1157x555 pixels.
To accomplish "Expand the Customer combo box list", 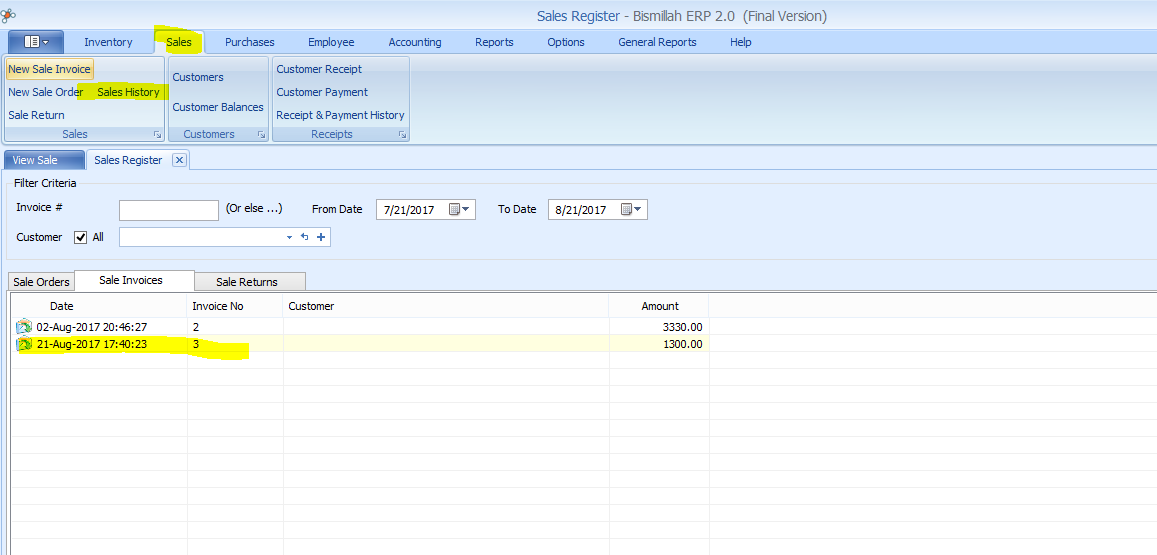I will point(290,237).
